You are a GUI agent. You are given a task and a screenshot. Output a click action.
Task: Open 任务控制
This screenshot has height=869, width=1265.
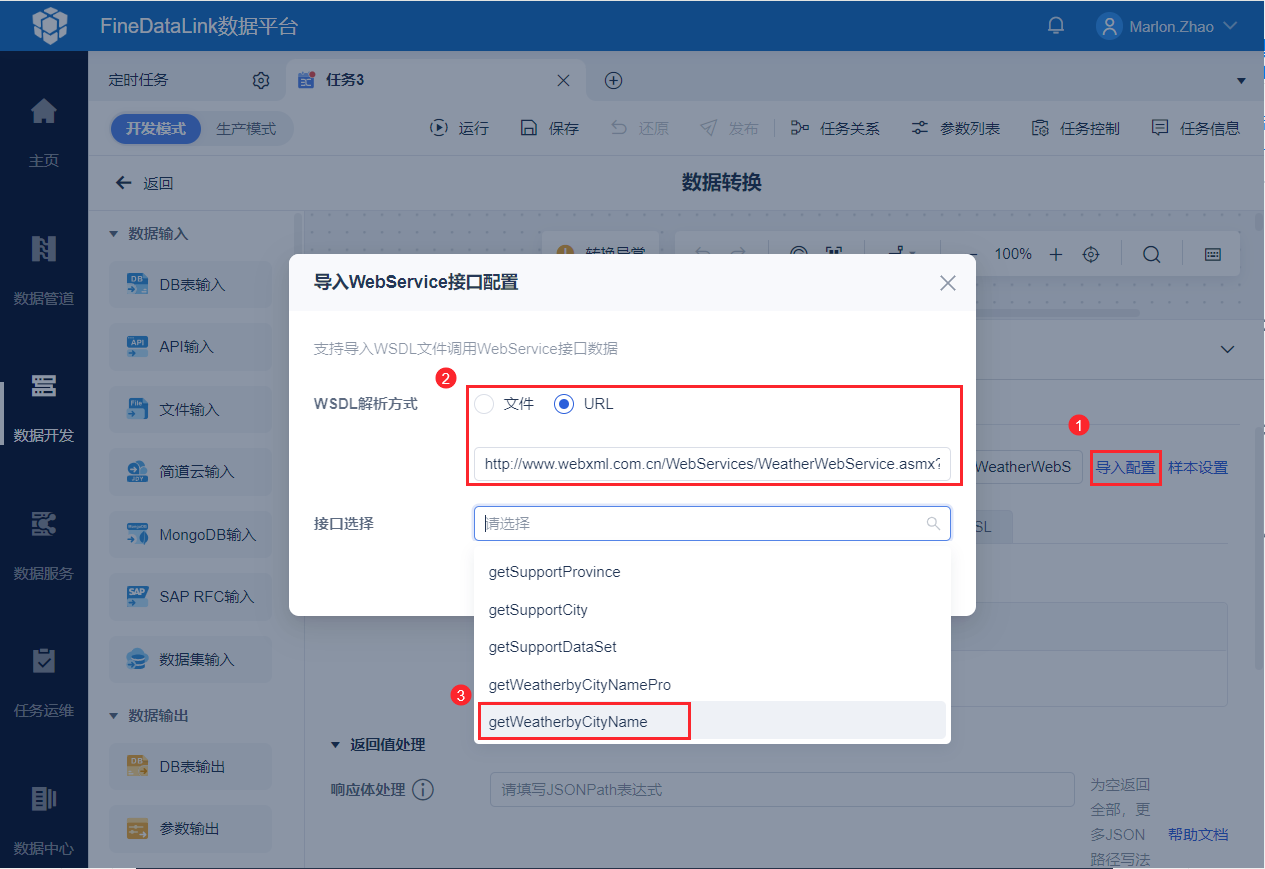[1075, 128]
